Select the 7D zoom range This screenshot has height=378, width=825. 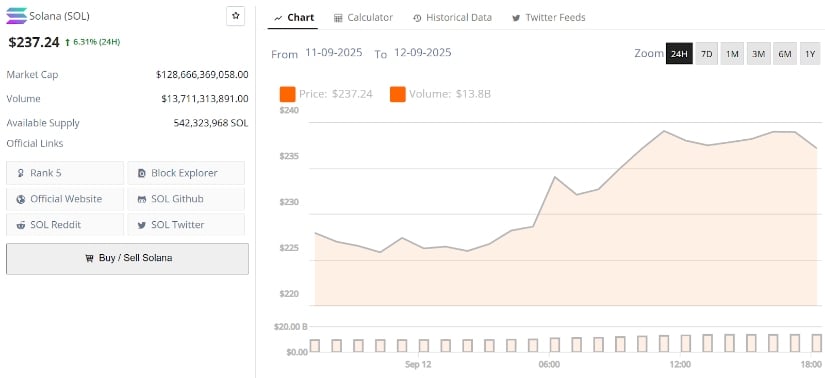(707, 54)
